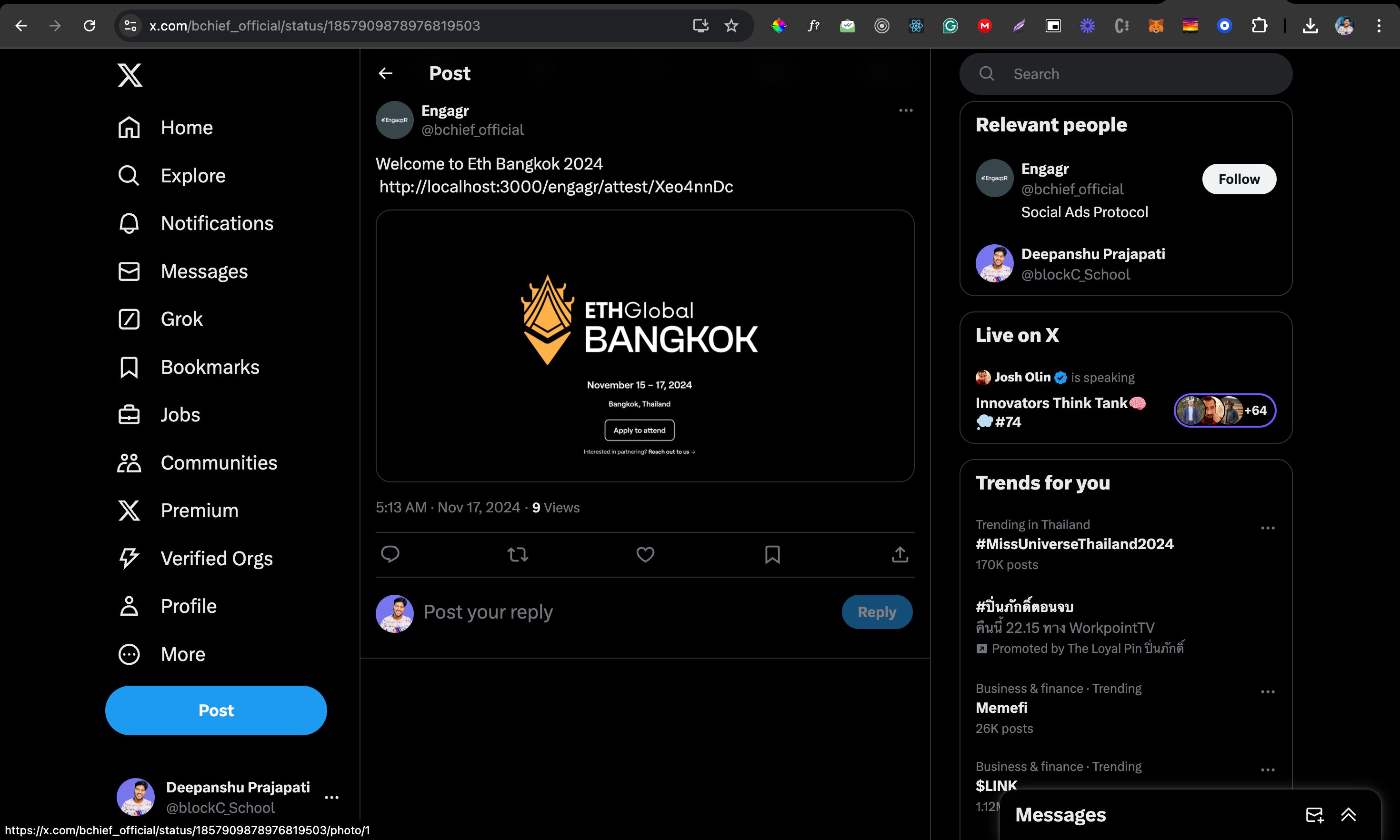Focus the Search box

pos(1126,74)
